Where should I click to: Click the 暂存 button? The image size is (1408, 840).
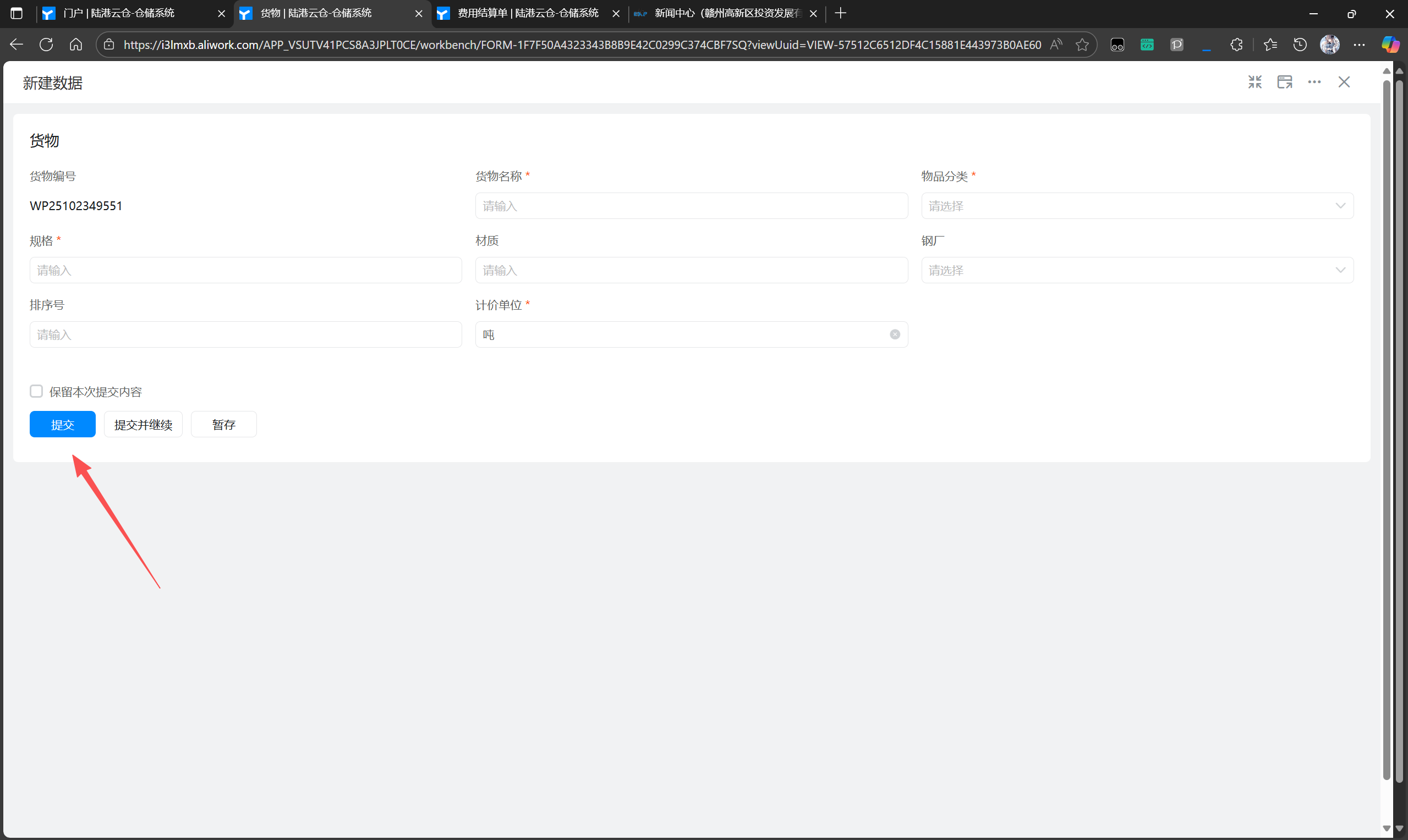tap(223, 425)
